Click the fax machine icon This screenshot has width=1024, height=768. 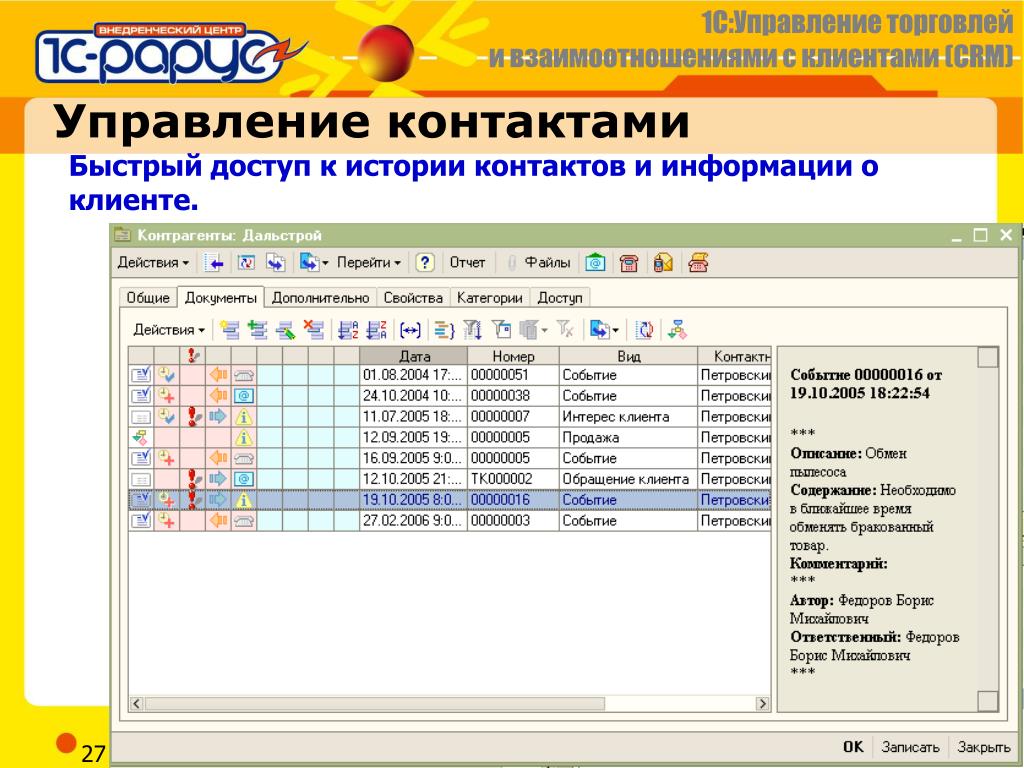tap(698, 263)
